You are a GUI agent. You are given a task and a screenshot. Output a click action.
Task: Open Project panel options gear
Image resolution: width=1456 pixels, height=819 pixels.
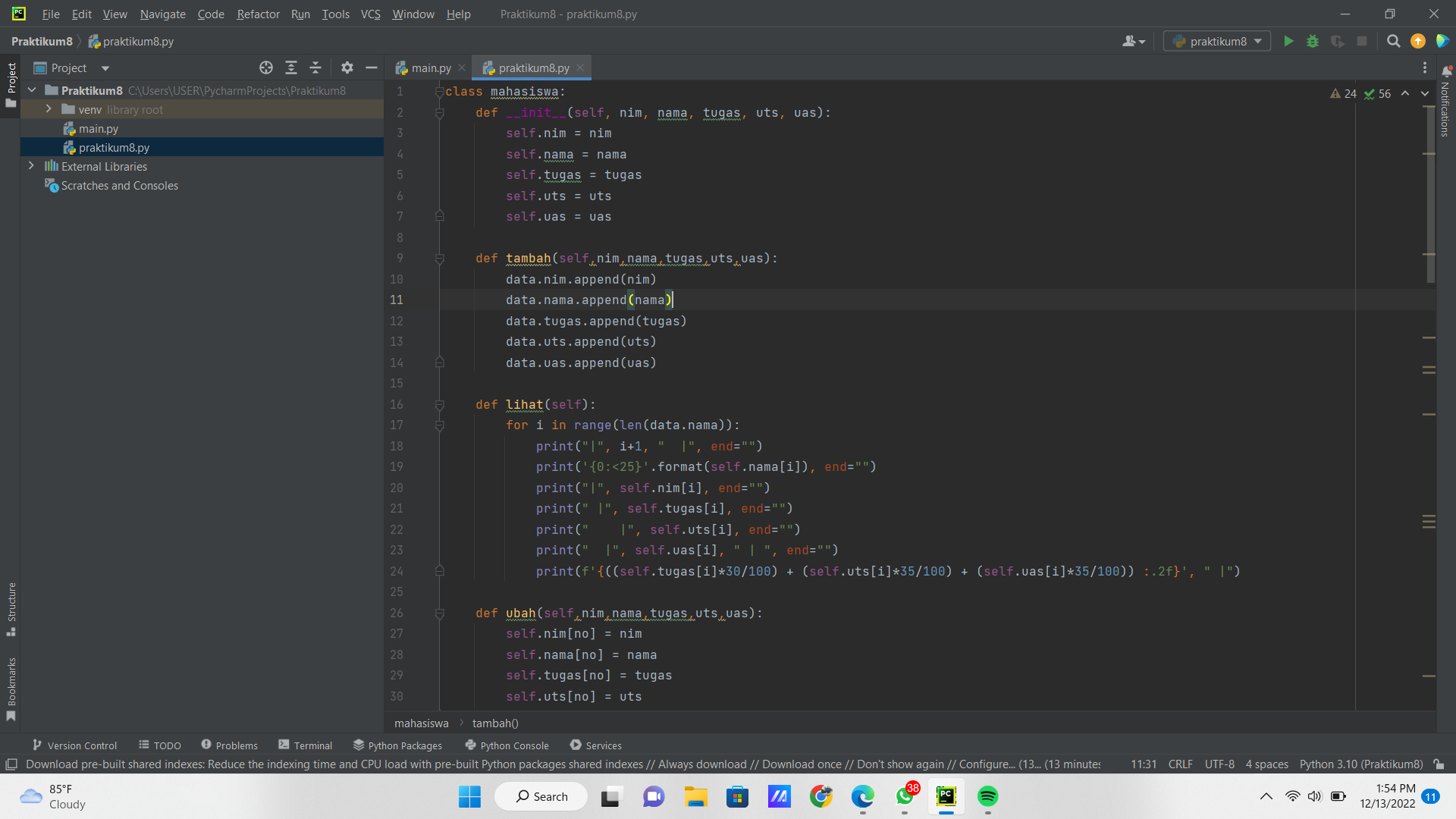tap(347, 67)
